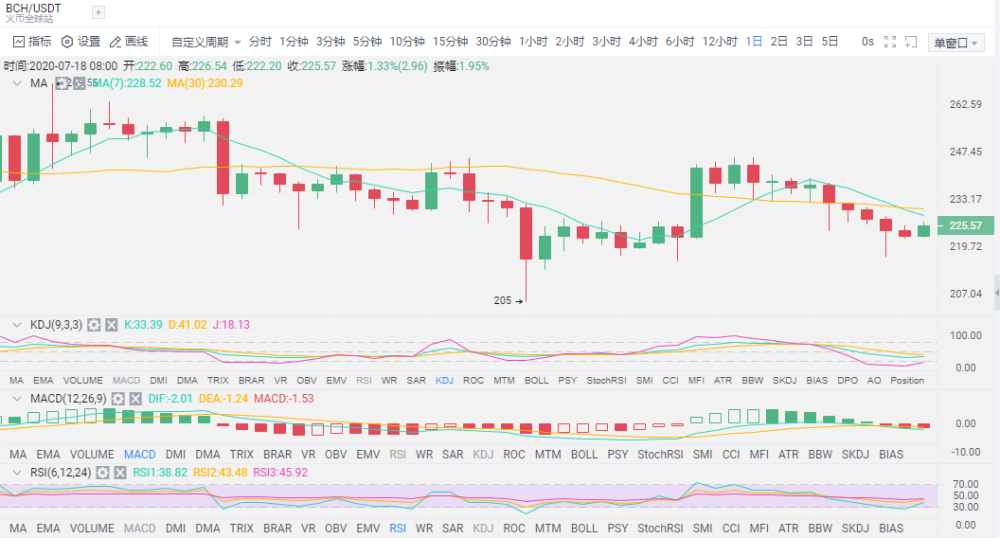
Task: Select RSI tab in the RSI panel row
Action: [x=397, y=528]
